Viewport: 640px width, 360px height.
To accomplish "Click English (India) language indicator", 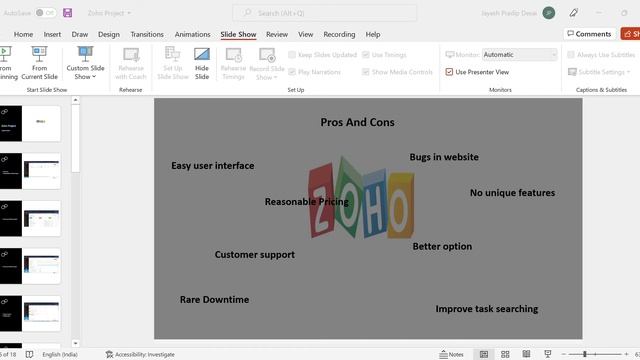I will tap(60, 354).
